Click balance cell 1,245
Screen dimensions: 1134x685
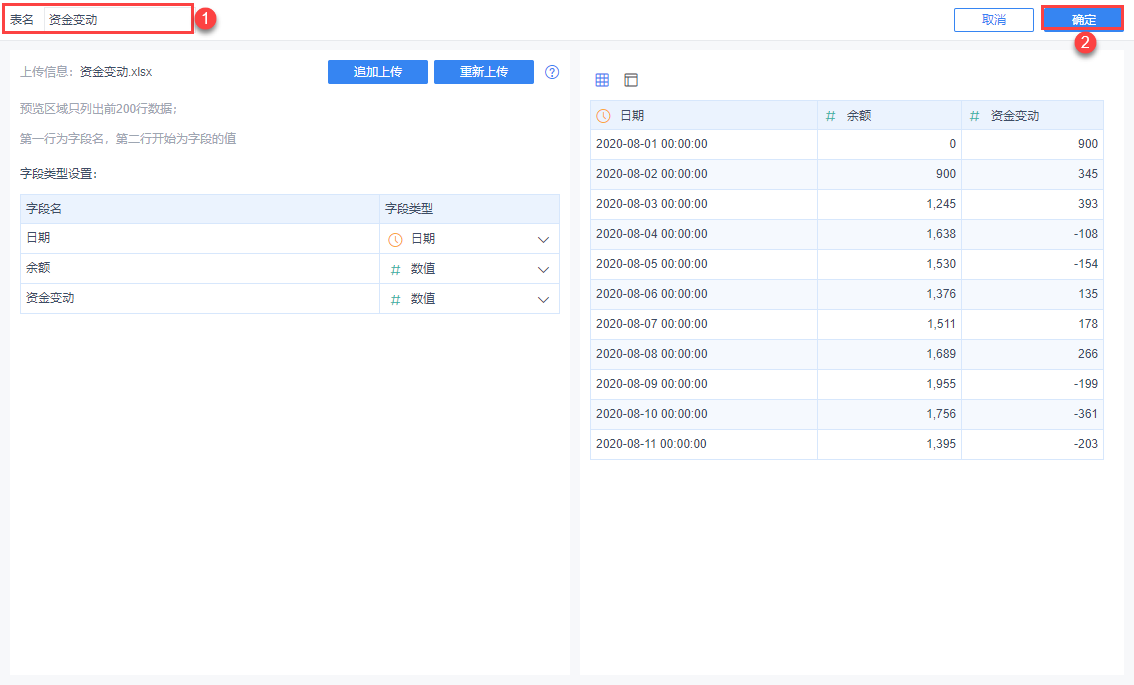click(890, 204)
